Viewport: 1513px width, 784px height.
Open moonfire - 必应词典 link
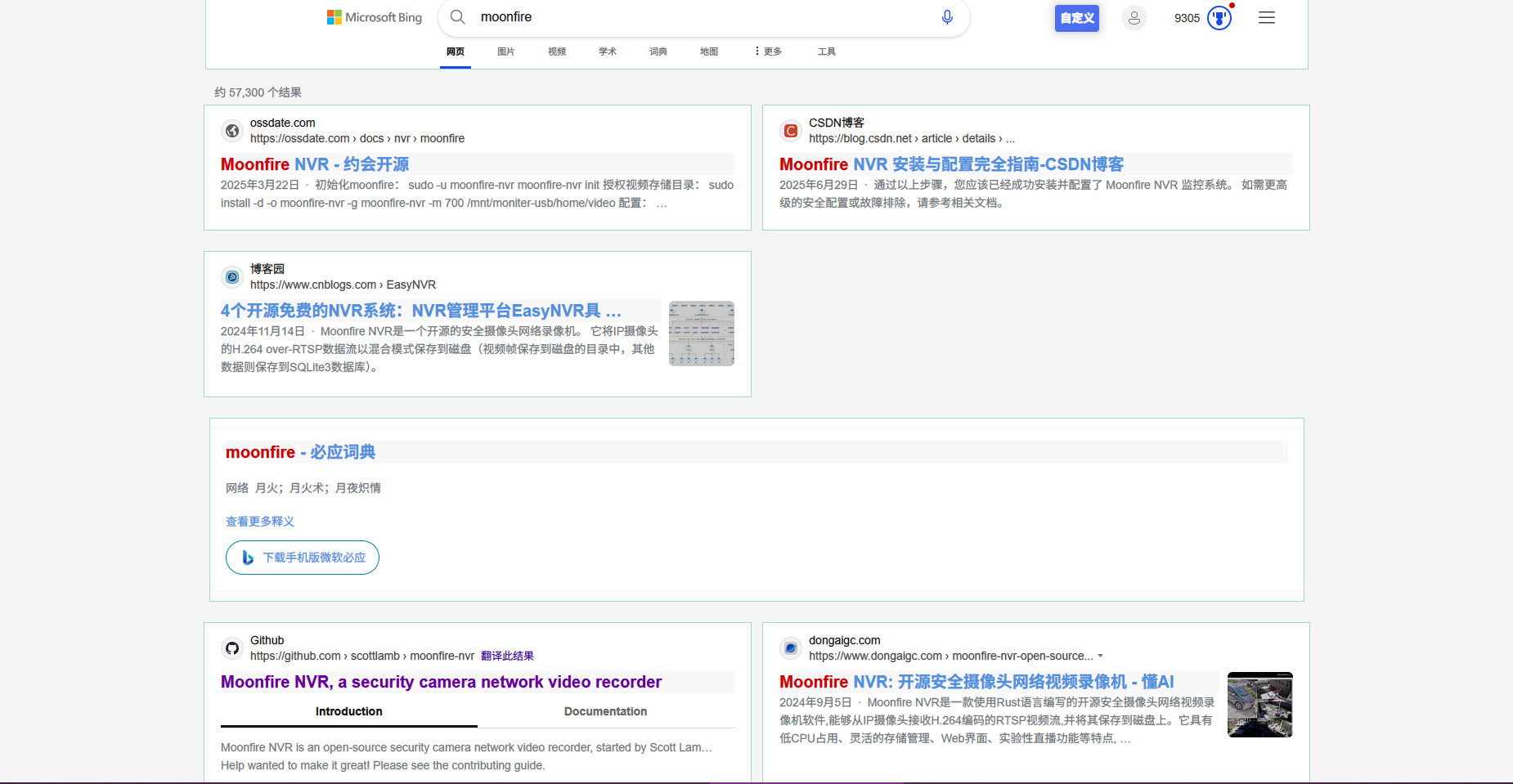coord(300,452)
